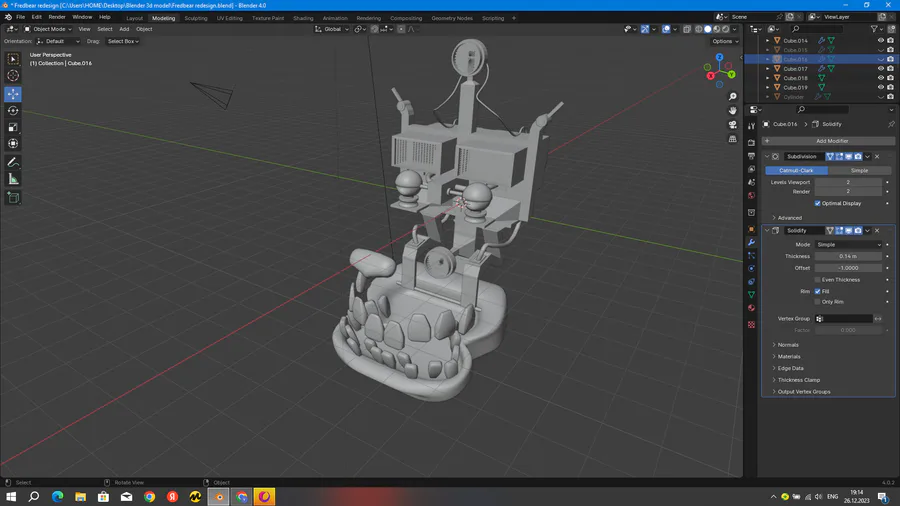
Task: Remove the Subdivision modifier with X
Action: point(877,157)
